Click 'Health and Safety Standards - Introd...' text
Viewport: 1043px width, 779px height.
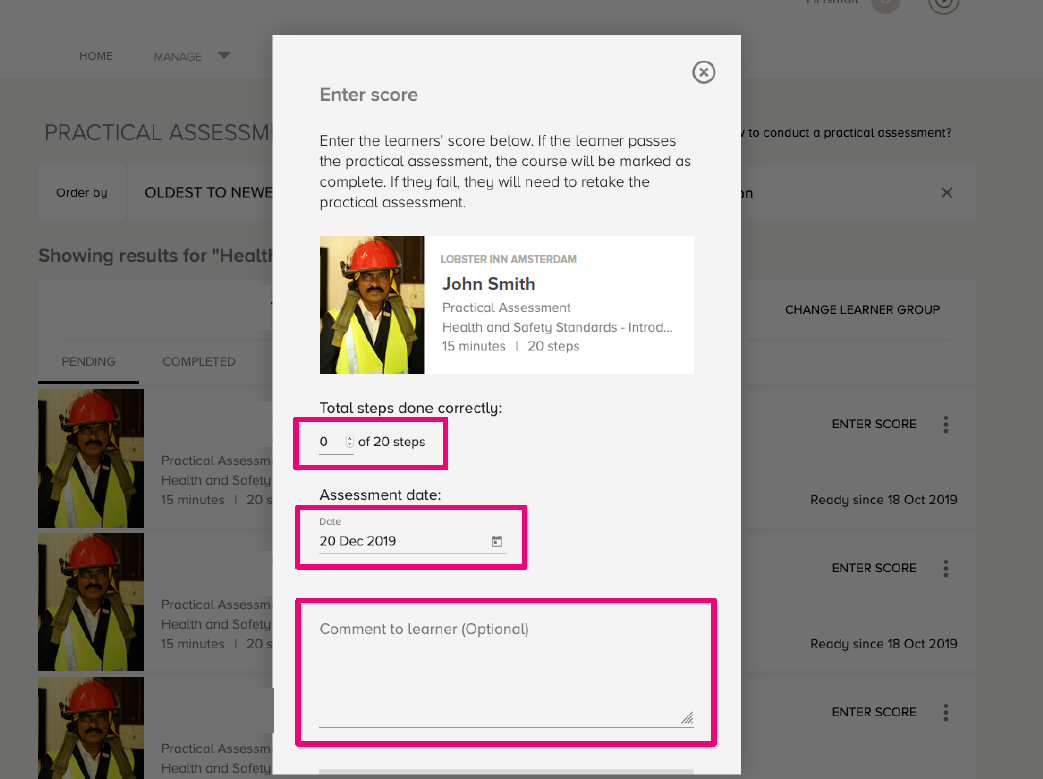tap(557, 327)
